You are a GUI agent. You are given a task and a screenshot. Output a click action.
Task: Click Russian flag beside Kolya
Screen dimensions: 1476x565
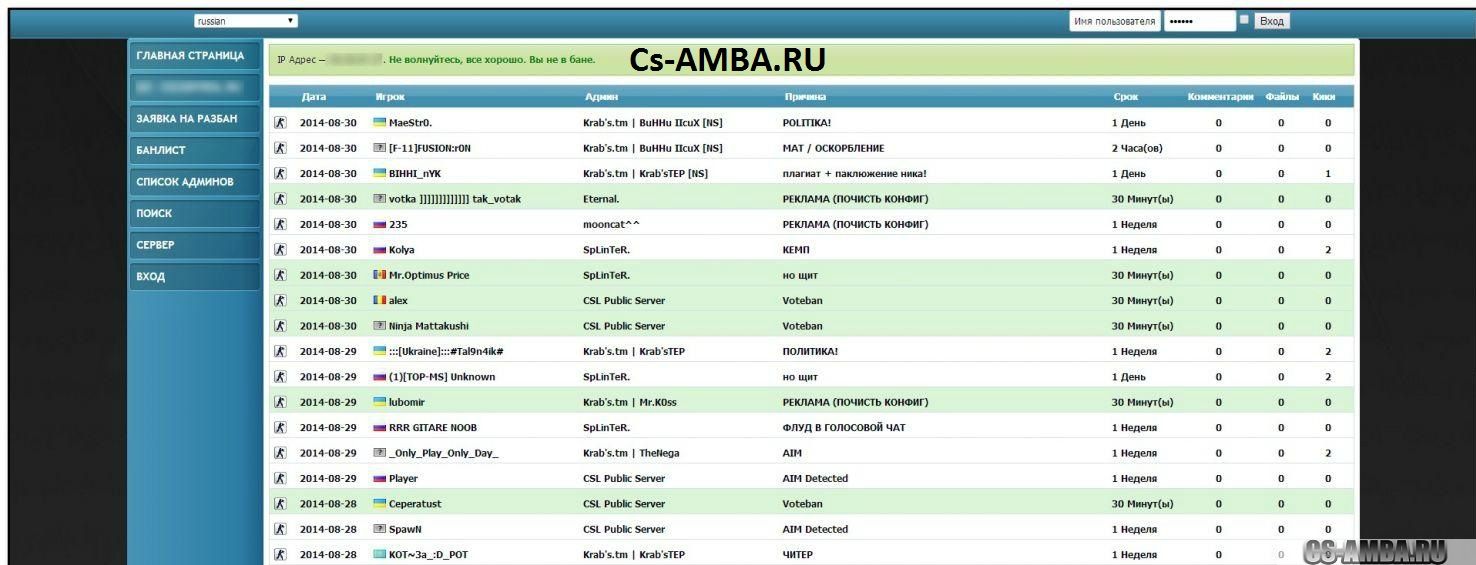[379, 250]
